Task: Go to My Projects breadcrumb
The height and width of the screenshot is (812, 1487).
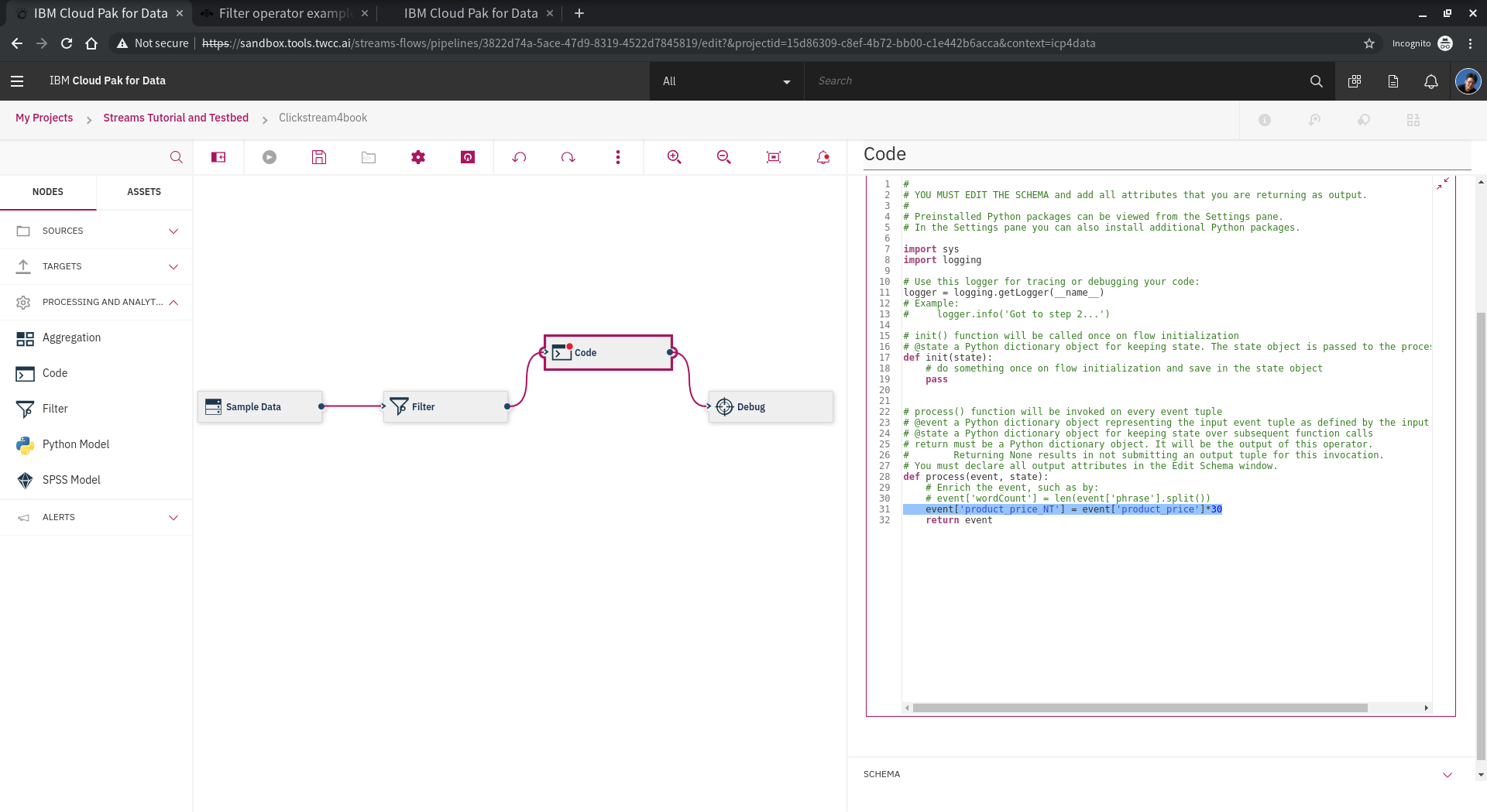Action: (x=44, y=118)
